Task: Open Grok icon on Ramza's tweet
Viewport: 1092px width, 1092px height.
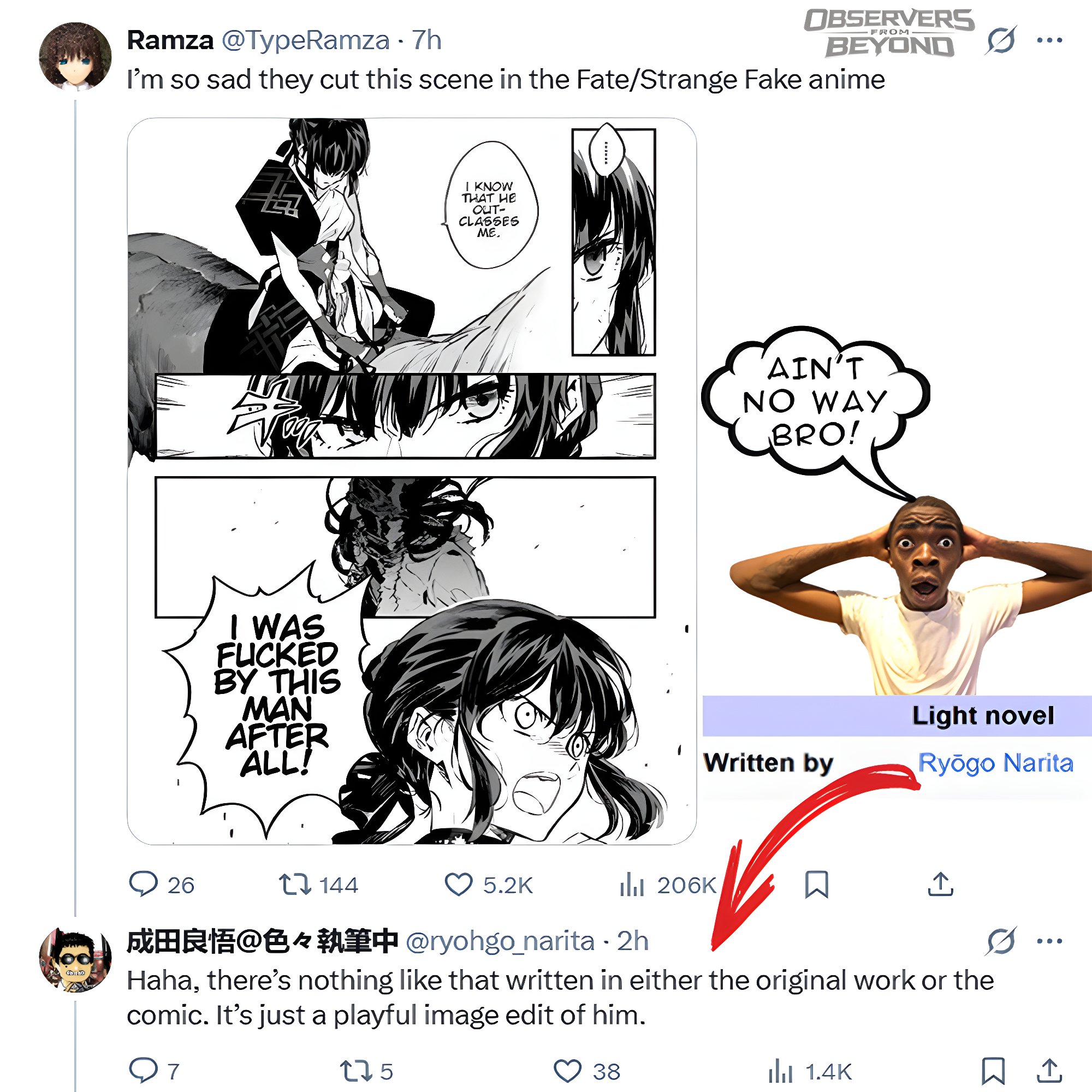Action: point(1001,40)
